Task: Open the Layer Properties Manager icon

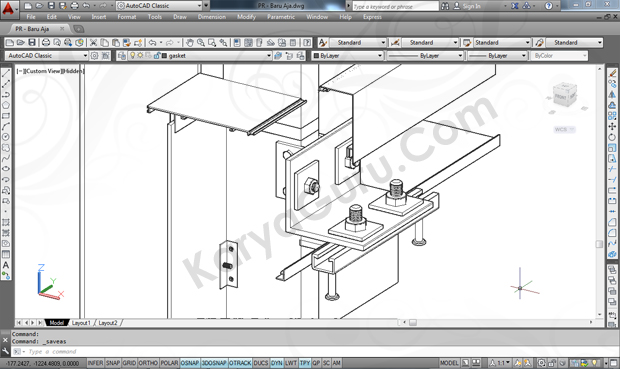Action: click(x=122, y=56)
